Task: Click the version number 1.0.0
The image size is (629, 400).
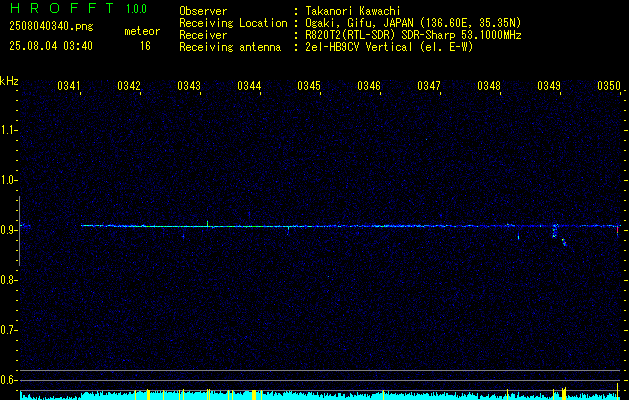Action: [136, 9]
